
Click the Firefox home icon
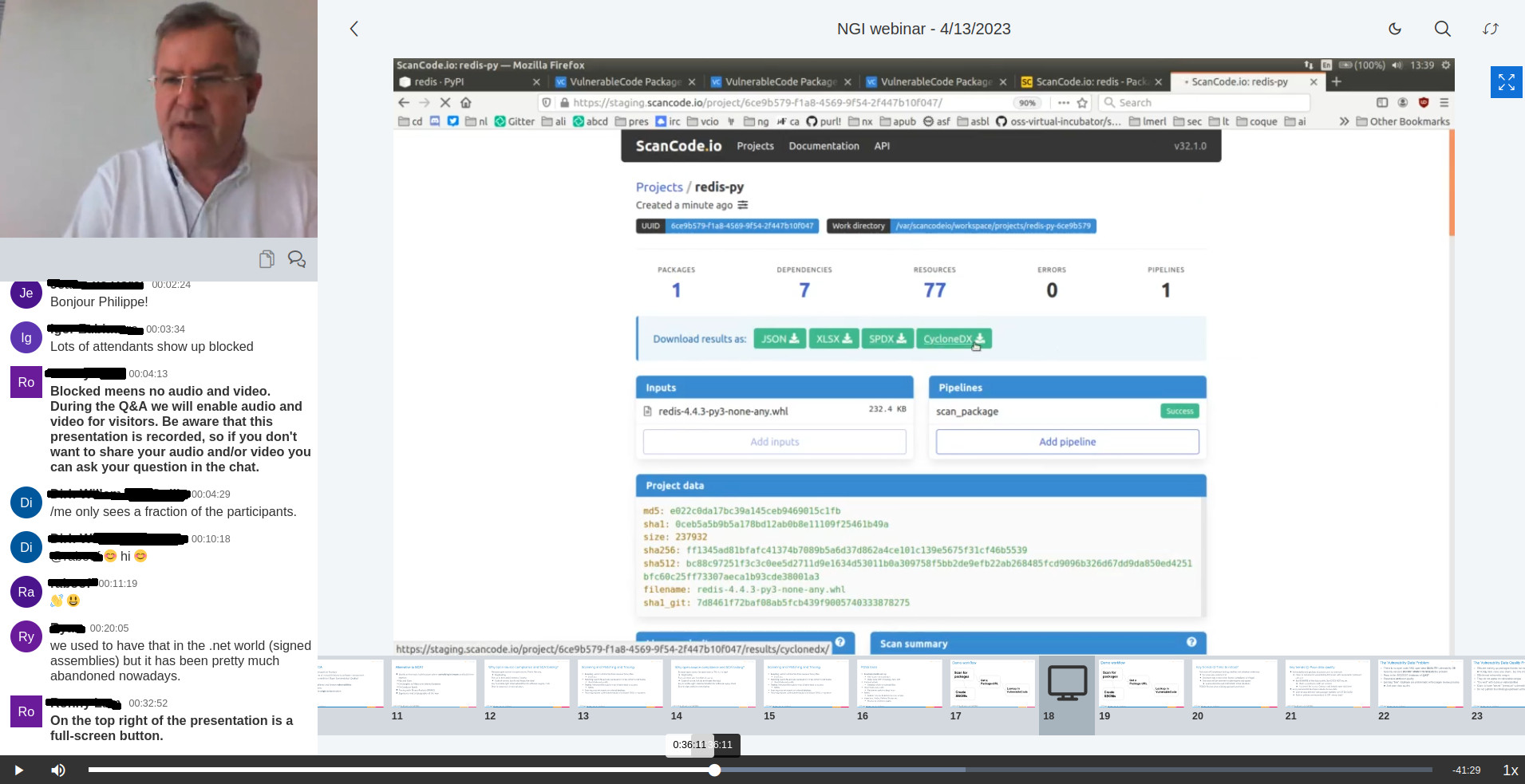click(x=466, y=102)
